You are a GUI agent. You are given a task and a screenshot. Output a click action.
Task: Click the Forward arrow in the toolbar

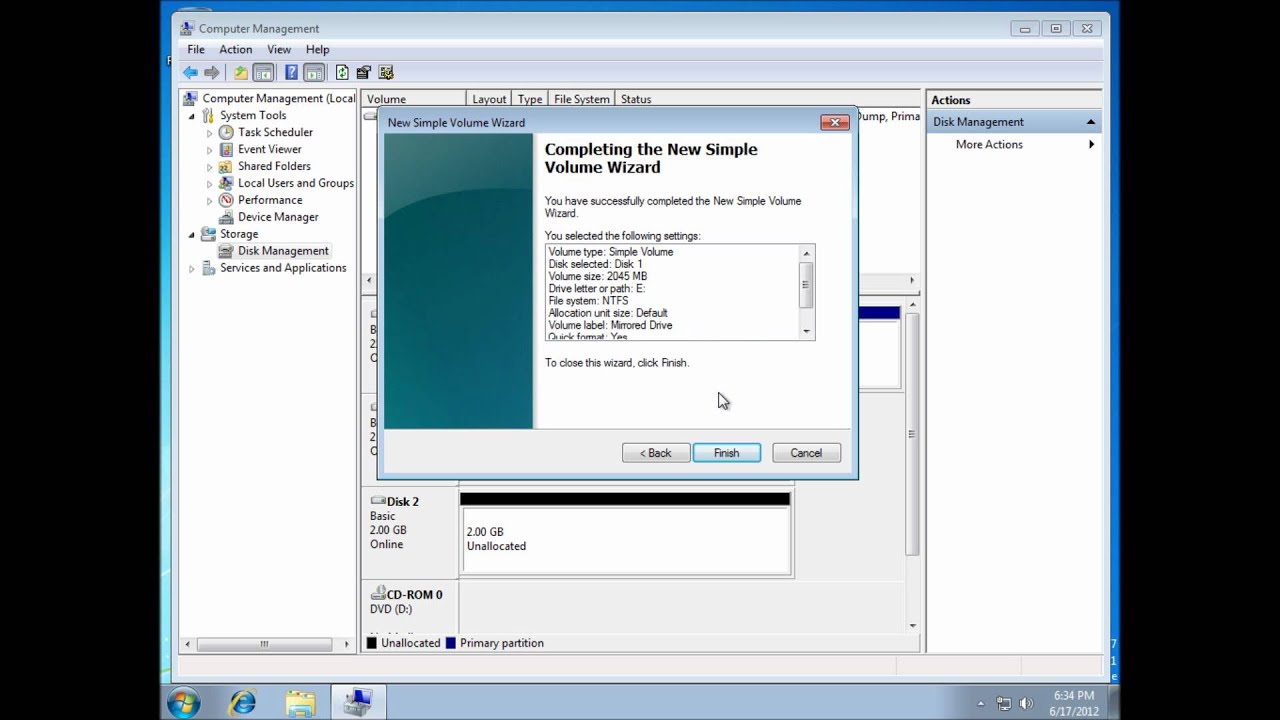point(211,72)
